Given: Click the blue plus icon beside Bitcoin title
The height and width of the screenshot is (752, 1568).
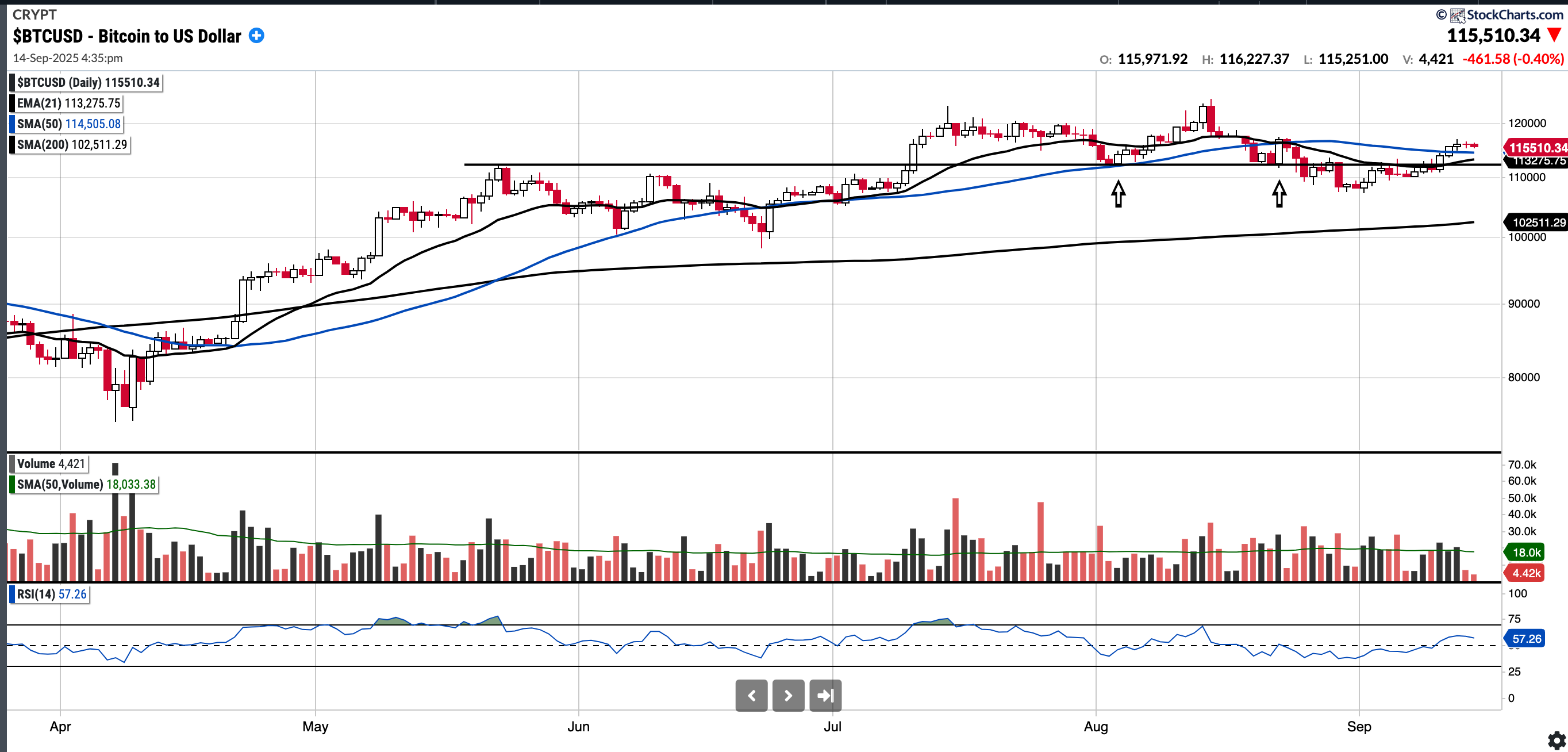Looking at the screenshot, I should click(257, 36).
